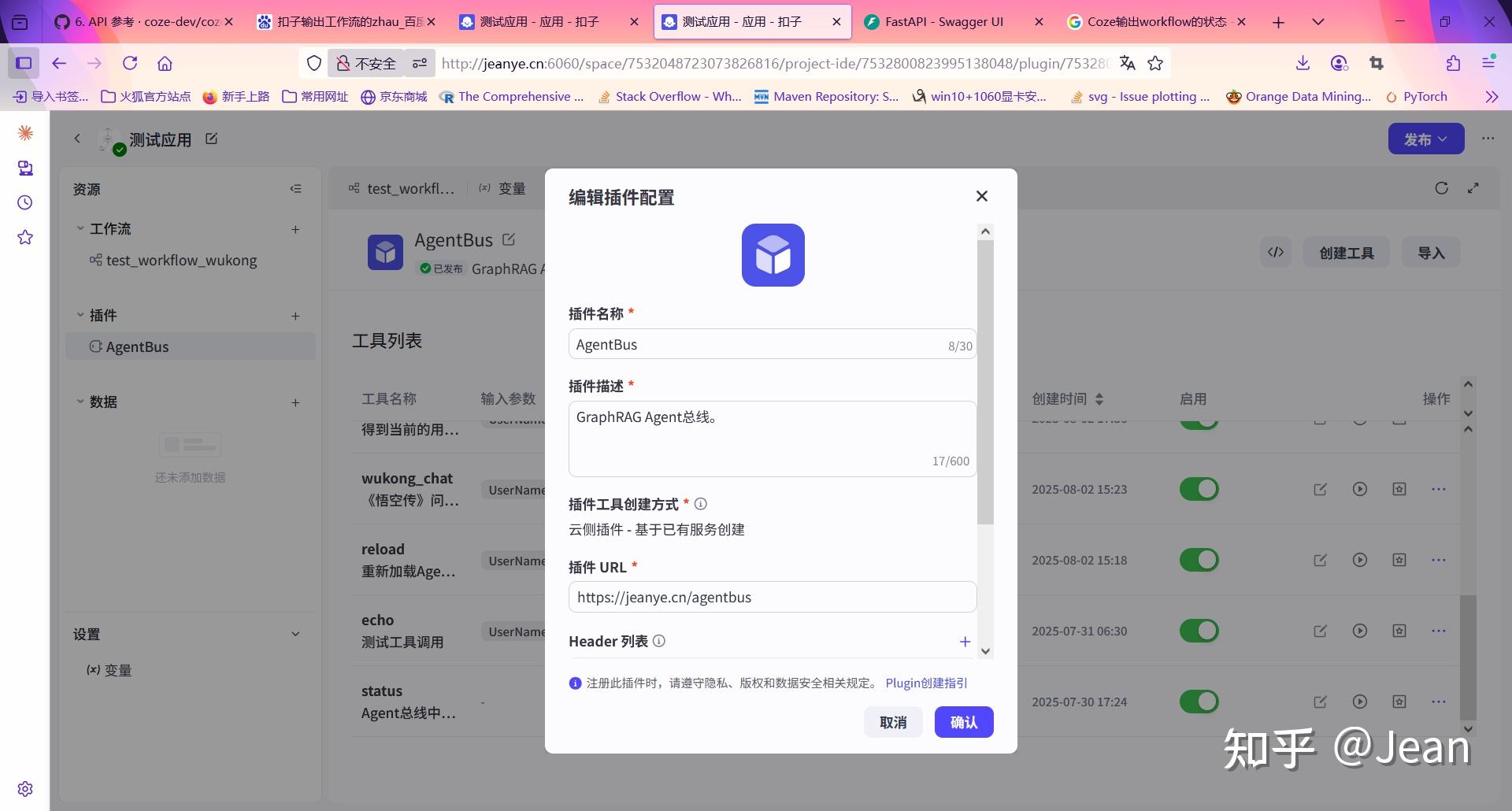Click the refresh icon above the plugin panel
This screenshot has width=1512, height=811.
coord(1442,188)
